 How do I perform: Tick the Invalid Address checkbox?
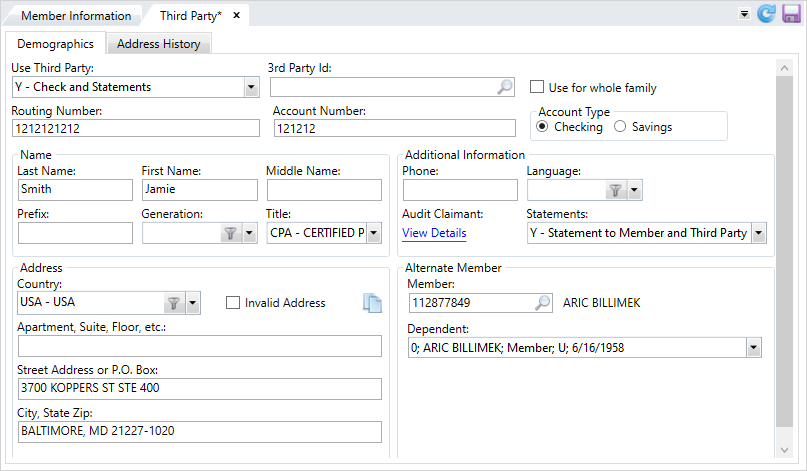233,302
